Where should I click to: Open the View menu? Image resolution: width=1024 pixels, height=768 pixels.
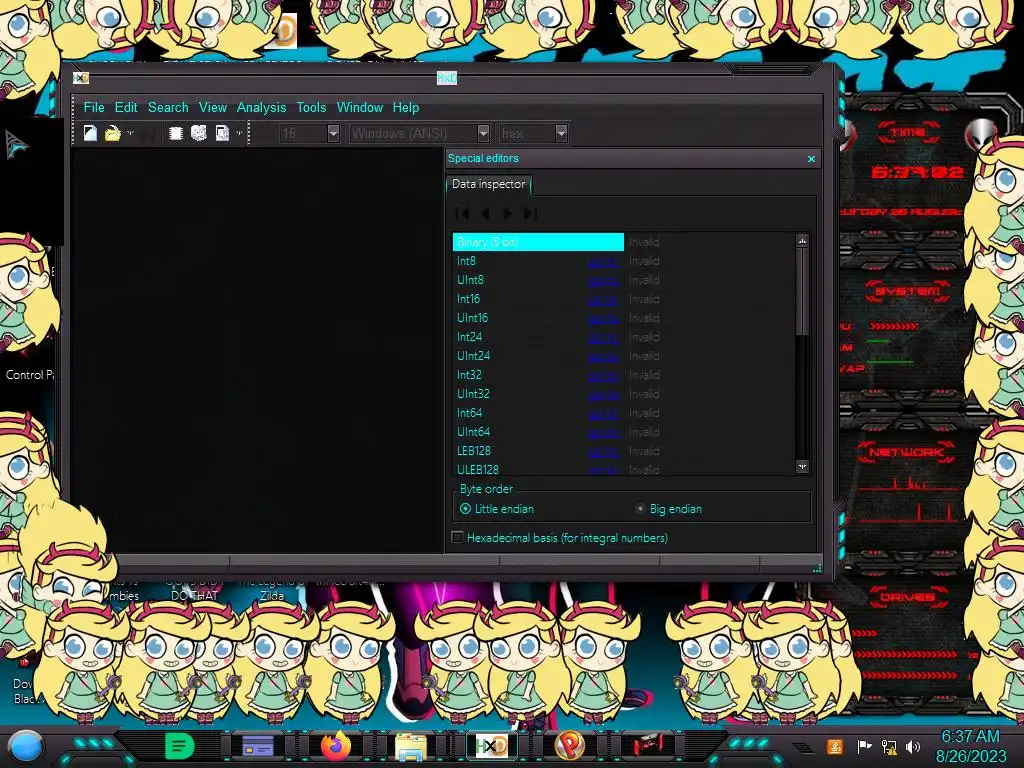(x=213, y=107)
